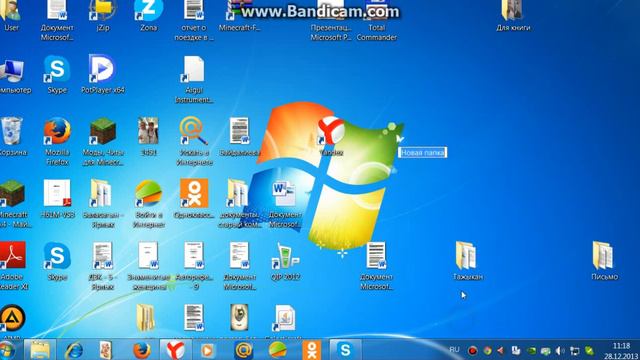Click the Искать в Интернете magnifier icon

194,141
